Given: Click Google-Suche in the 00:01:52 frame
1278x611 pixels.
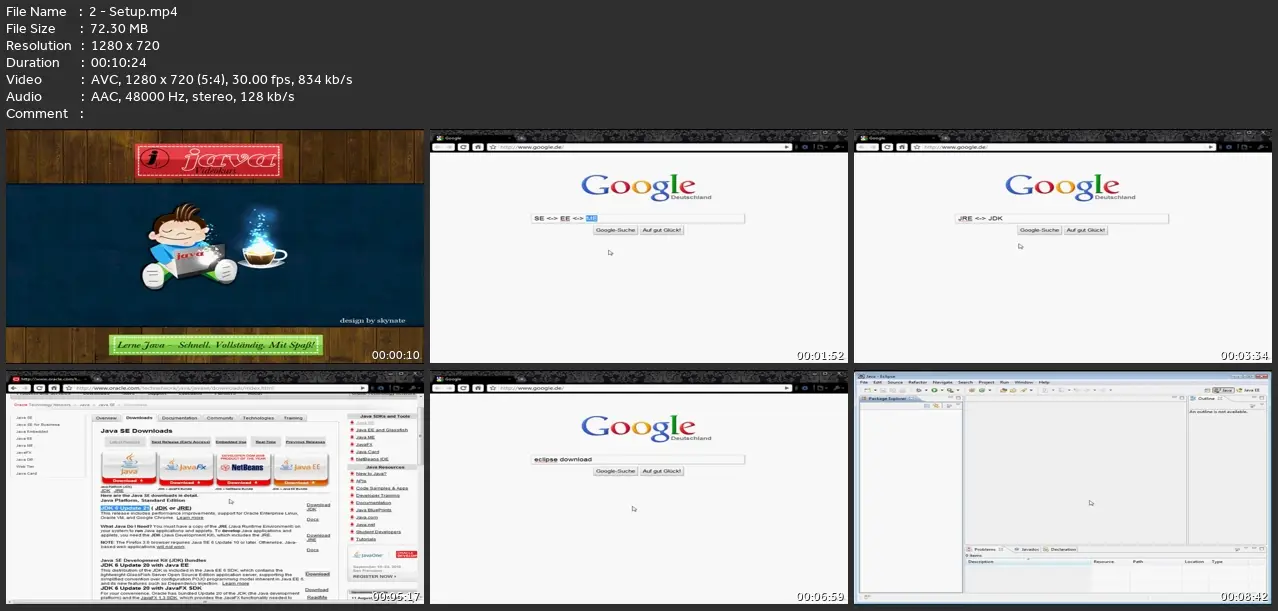Looking at the screenshot, I should (x=616, y=230).
